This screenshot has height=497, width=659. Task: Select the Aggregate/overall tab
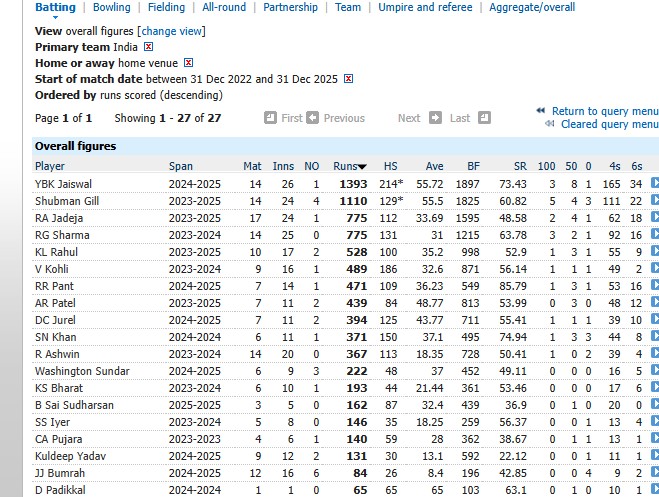click(x=531, y=7)
